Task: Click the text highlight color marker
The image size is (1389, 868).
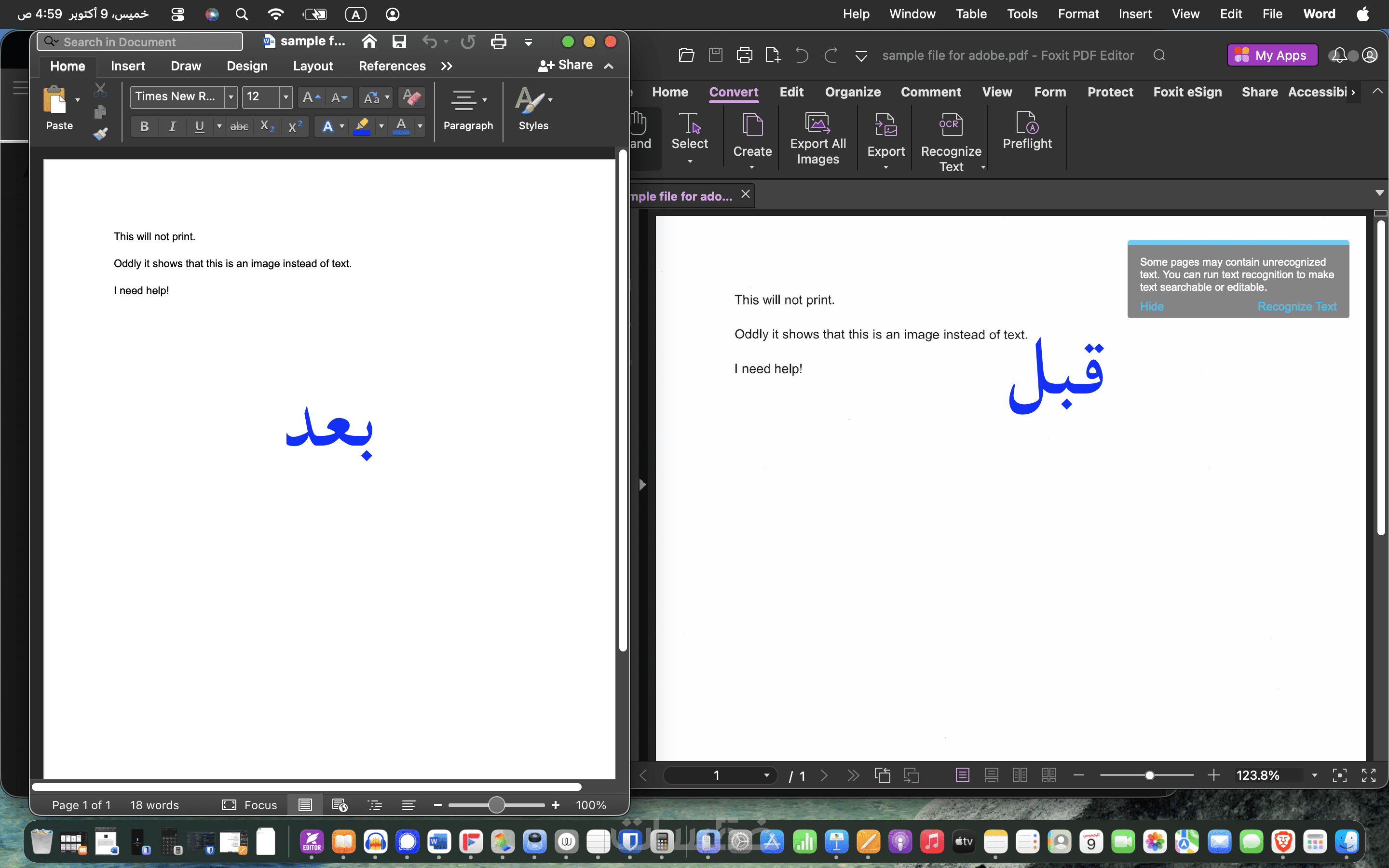Action: (362, 126)
